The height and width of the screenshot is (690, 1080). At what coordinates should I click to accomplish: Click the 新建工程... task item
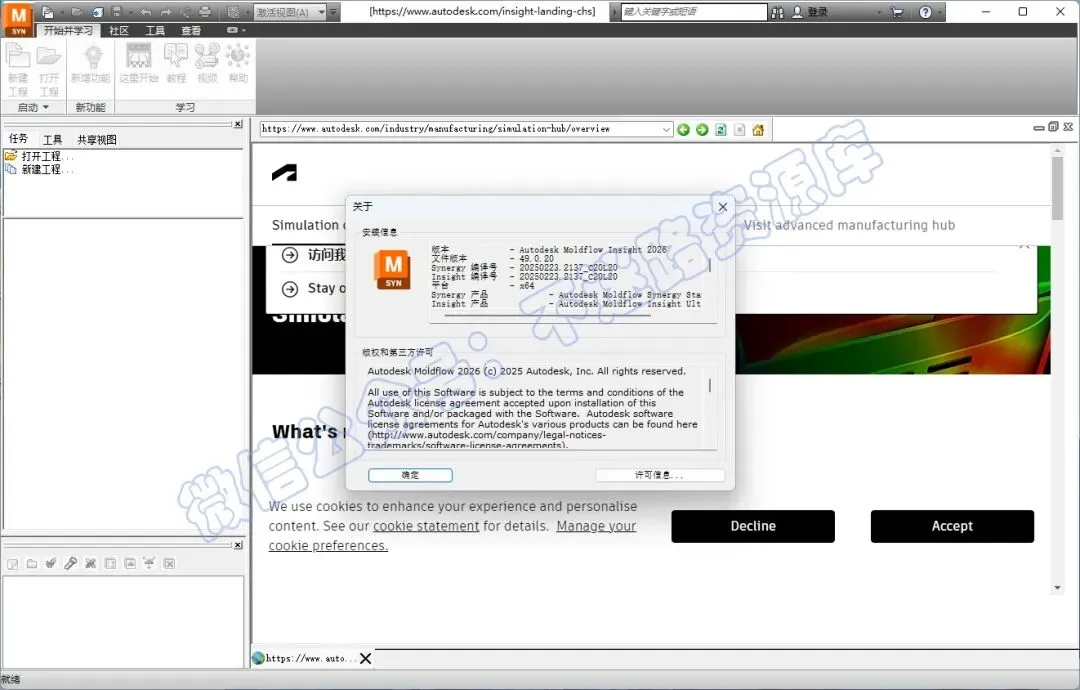(x=39, y=169)
